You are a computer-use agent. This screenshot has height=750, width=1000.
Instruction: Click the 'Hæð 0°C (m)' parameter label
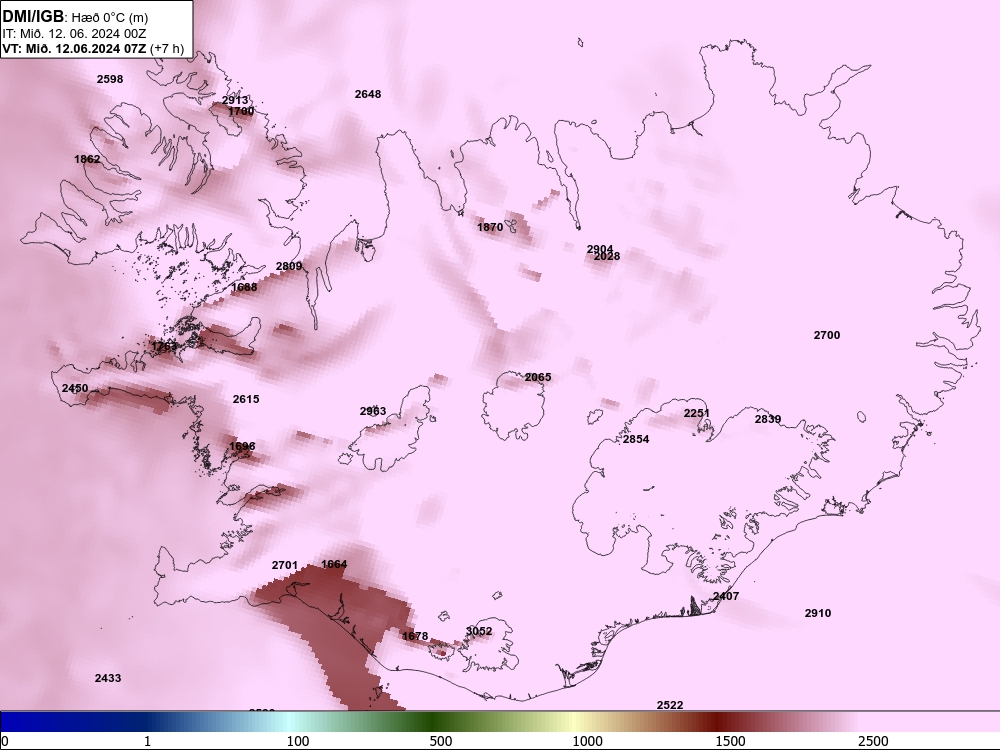[x=109, y=18]
